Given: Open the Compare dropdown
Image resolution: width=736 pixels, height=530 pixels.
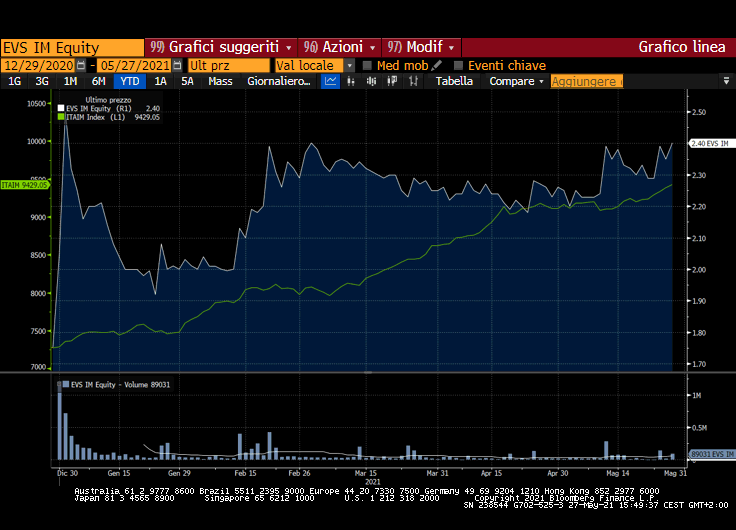Looking at the screenshot, I should click(x=516, y=81).
